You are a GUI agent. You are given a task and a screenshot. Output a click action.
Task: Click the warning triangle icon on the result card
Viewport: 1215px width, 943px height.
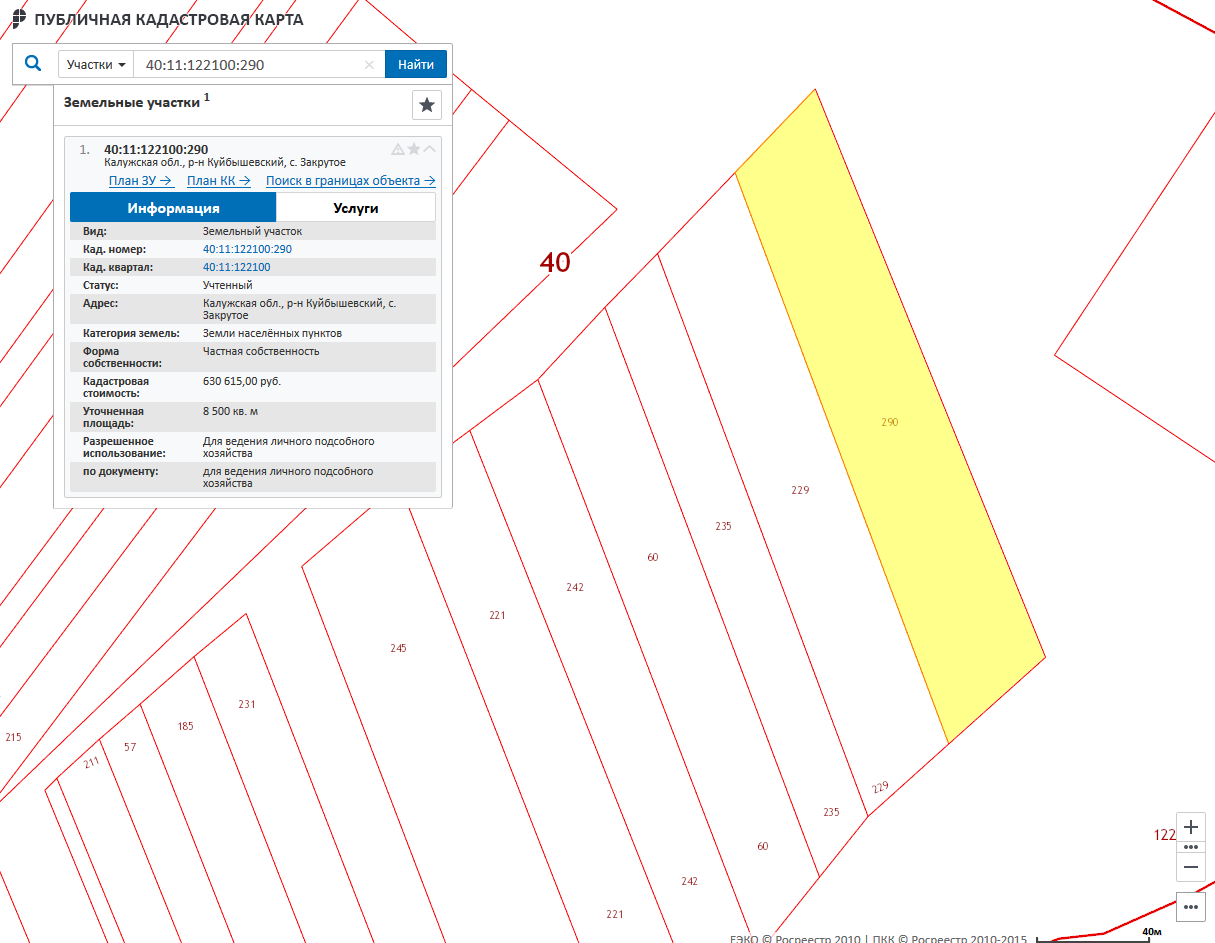pos(398,149)
